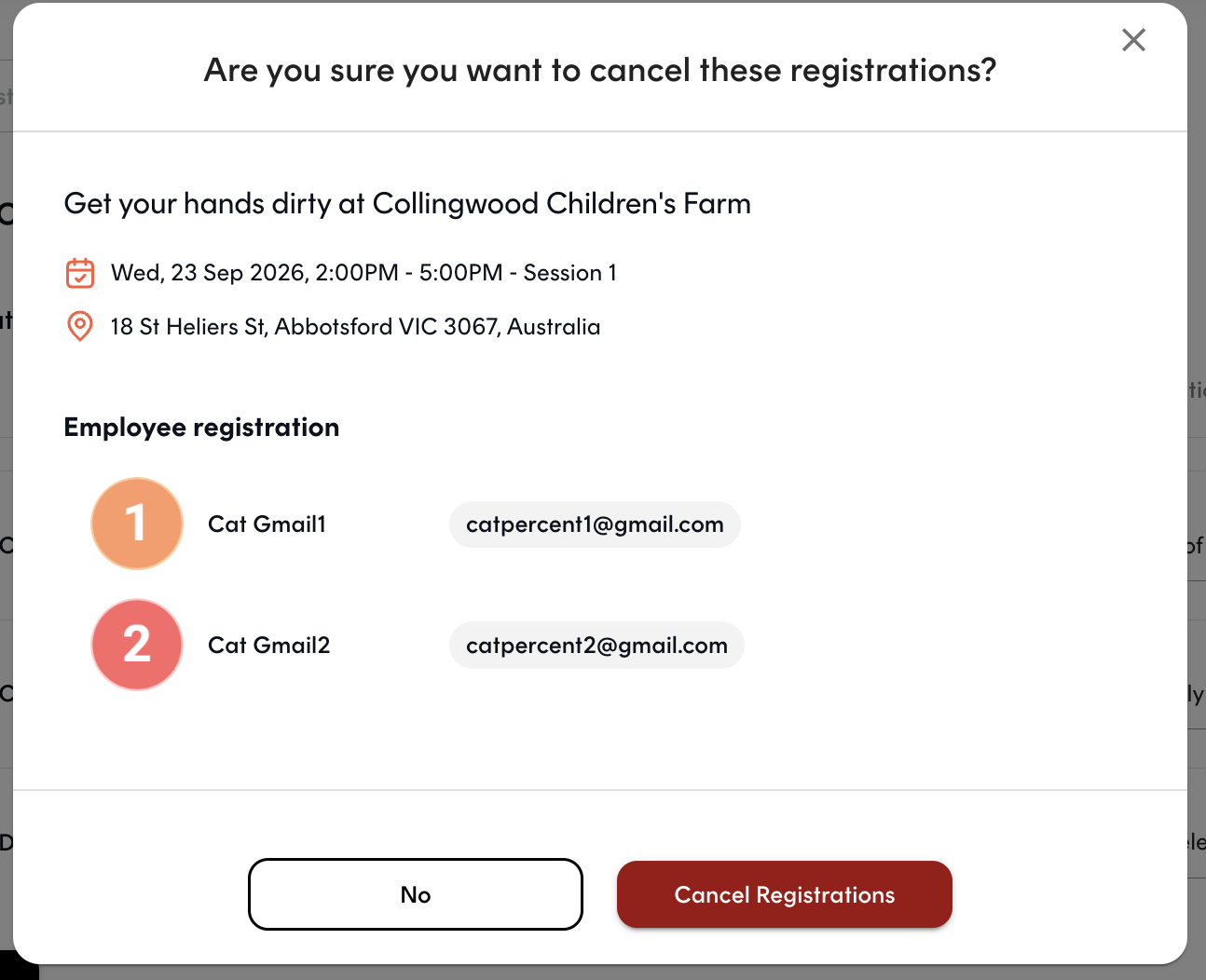The height and width of the screenshot is (980, 1206).
Task: Click the Employee registration heading
Action: [201, 428]
